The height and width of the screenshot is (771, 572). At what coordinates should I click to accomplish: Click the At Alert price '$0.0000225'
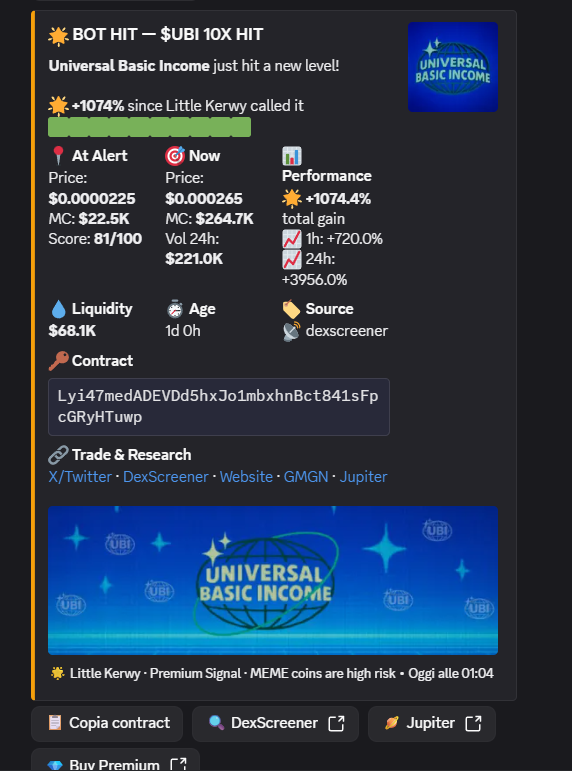tap(92, 199)
